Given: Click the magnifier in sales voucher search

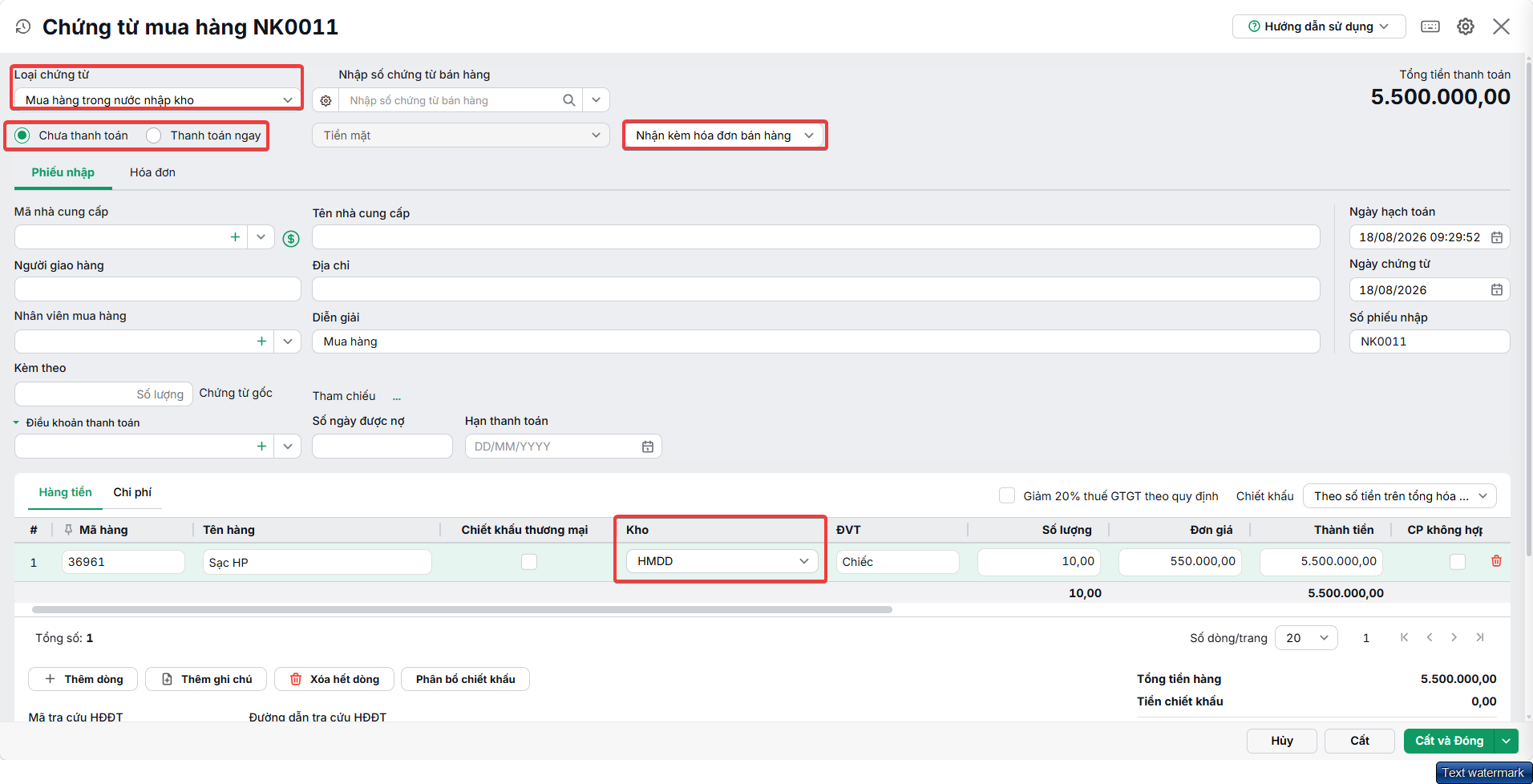Looking at the screenshot, I should [x=569, y=100].
